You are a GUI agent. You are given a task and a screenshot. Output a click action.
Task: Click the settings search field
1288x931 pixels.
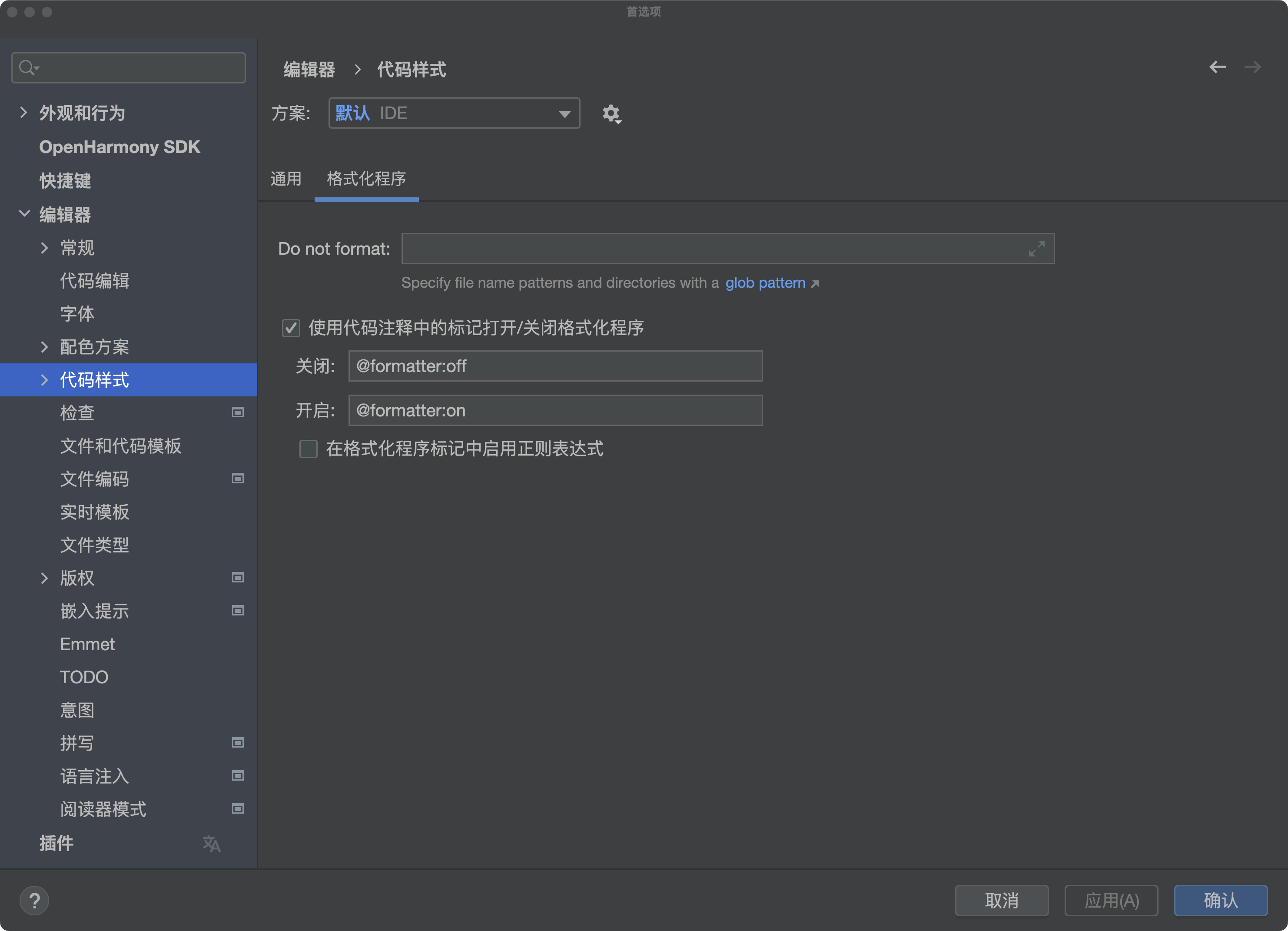point(136,68)
